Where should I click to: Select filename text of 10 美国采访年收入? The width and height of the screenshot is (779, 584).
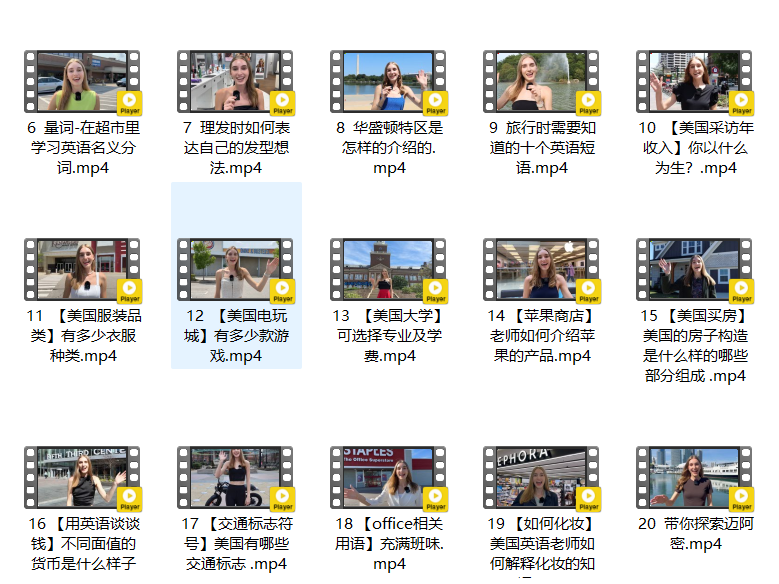[x=695, y=148]
